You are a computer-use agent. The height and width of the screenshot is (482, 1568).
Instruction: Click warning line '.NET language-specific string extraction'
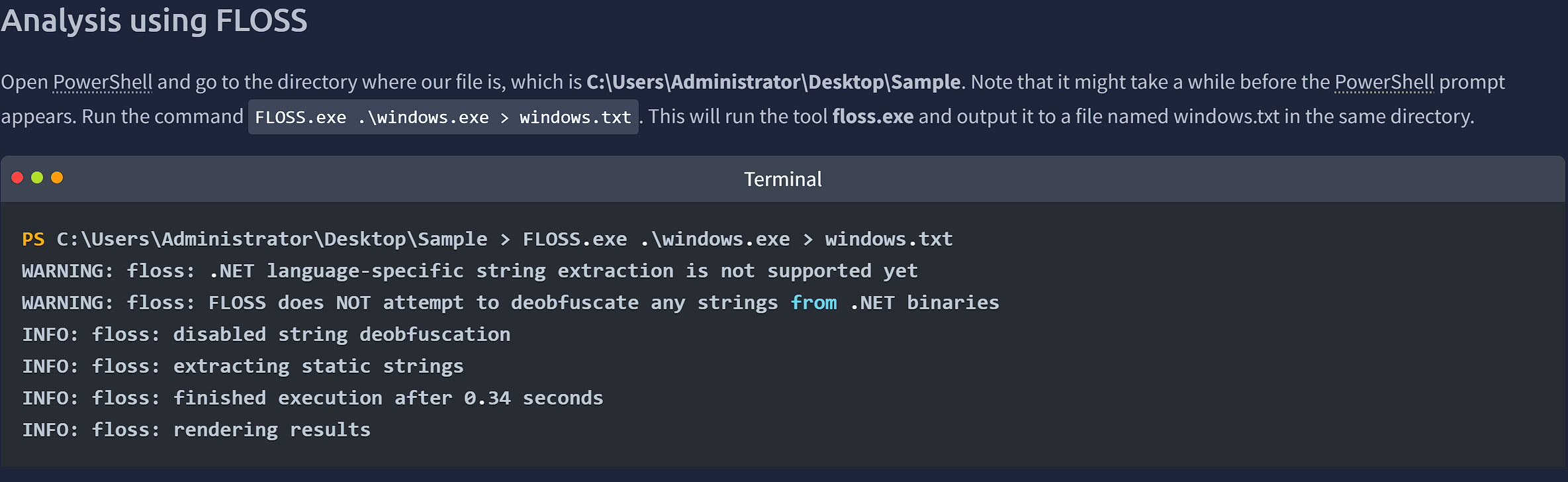(x=470, y=271)
